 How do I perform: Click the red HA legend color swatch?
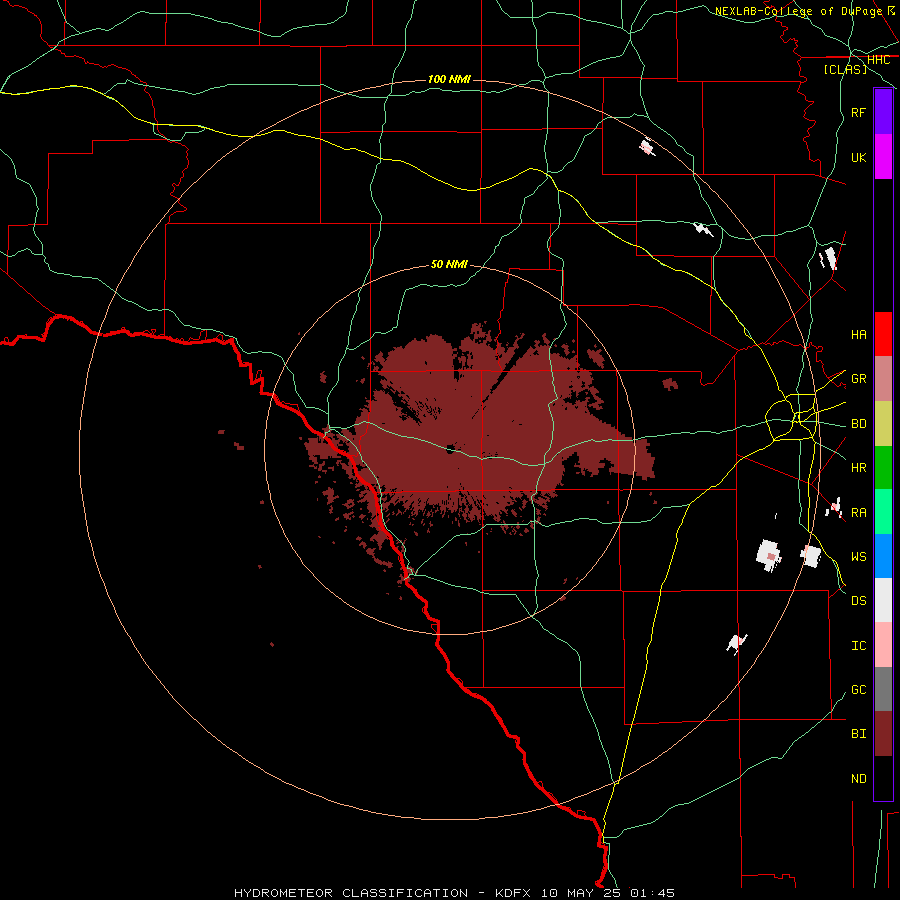(883, 334)
